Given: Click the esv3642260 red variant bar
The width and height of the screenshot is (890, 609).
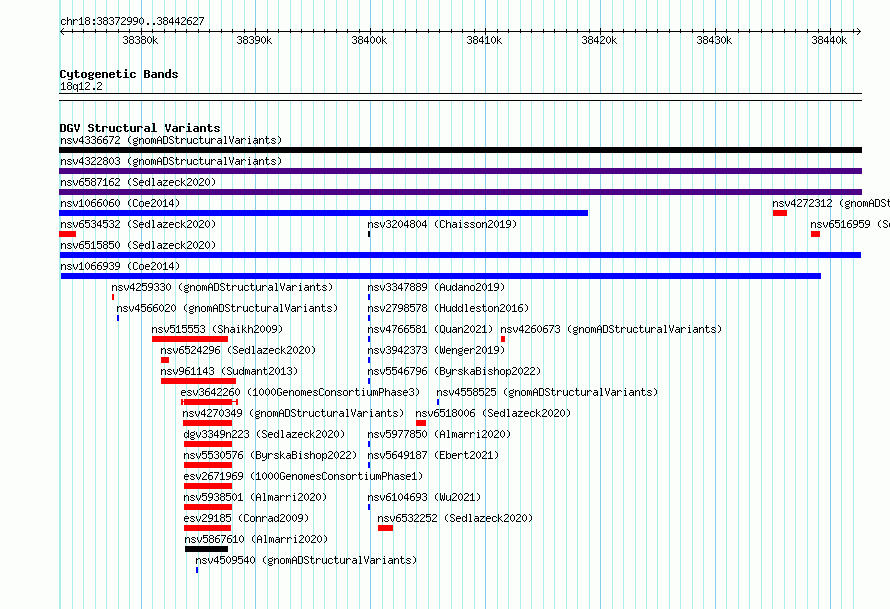Looking at the screenshot, I should click(209, 402).
